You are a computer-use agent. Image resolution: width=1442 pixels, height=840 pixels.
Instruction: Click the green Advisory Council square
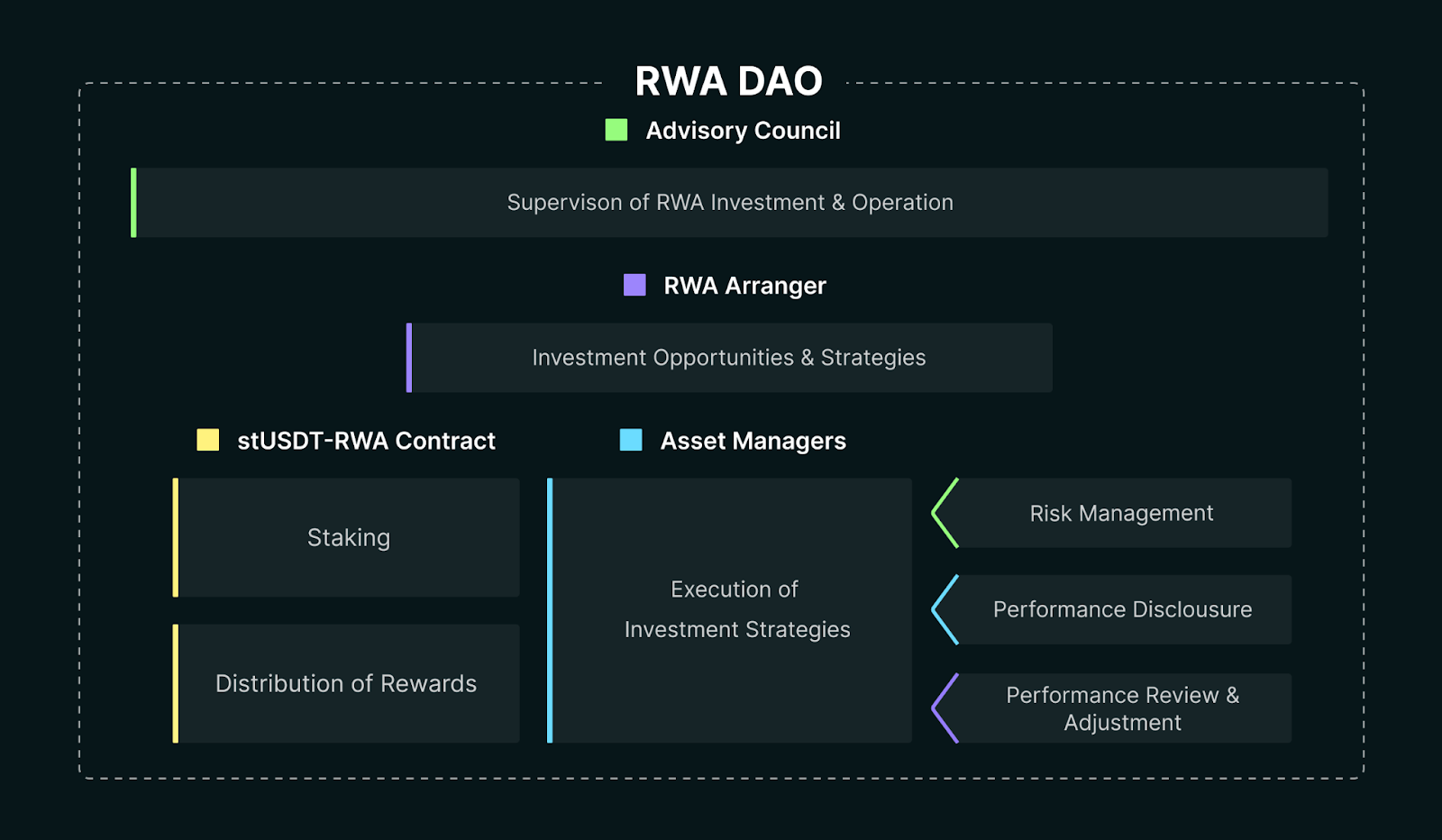[616, 130]
